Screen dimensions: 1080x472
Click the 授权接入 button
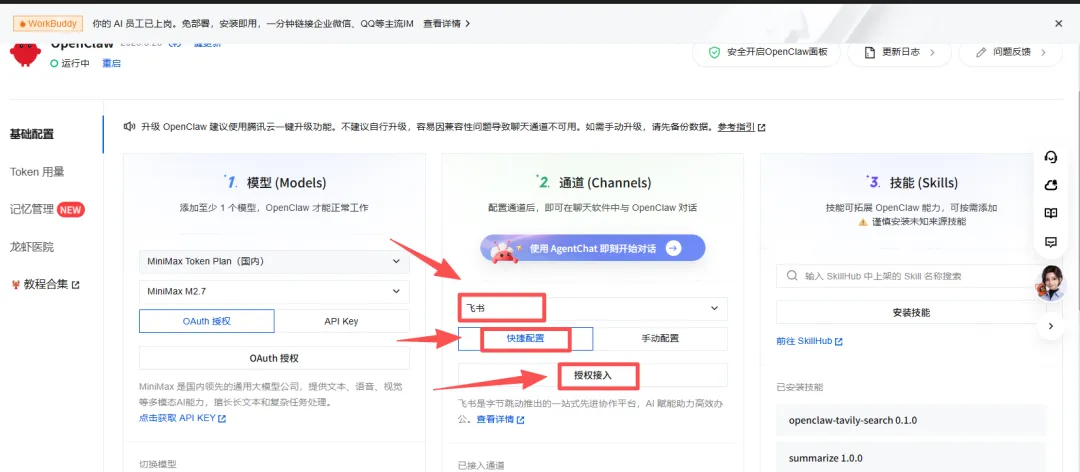click(x=592, y=376)
